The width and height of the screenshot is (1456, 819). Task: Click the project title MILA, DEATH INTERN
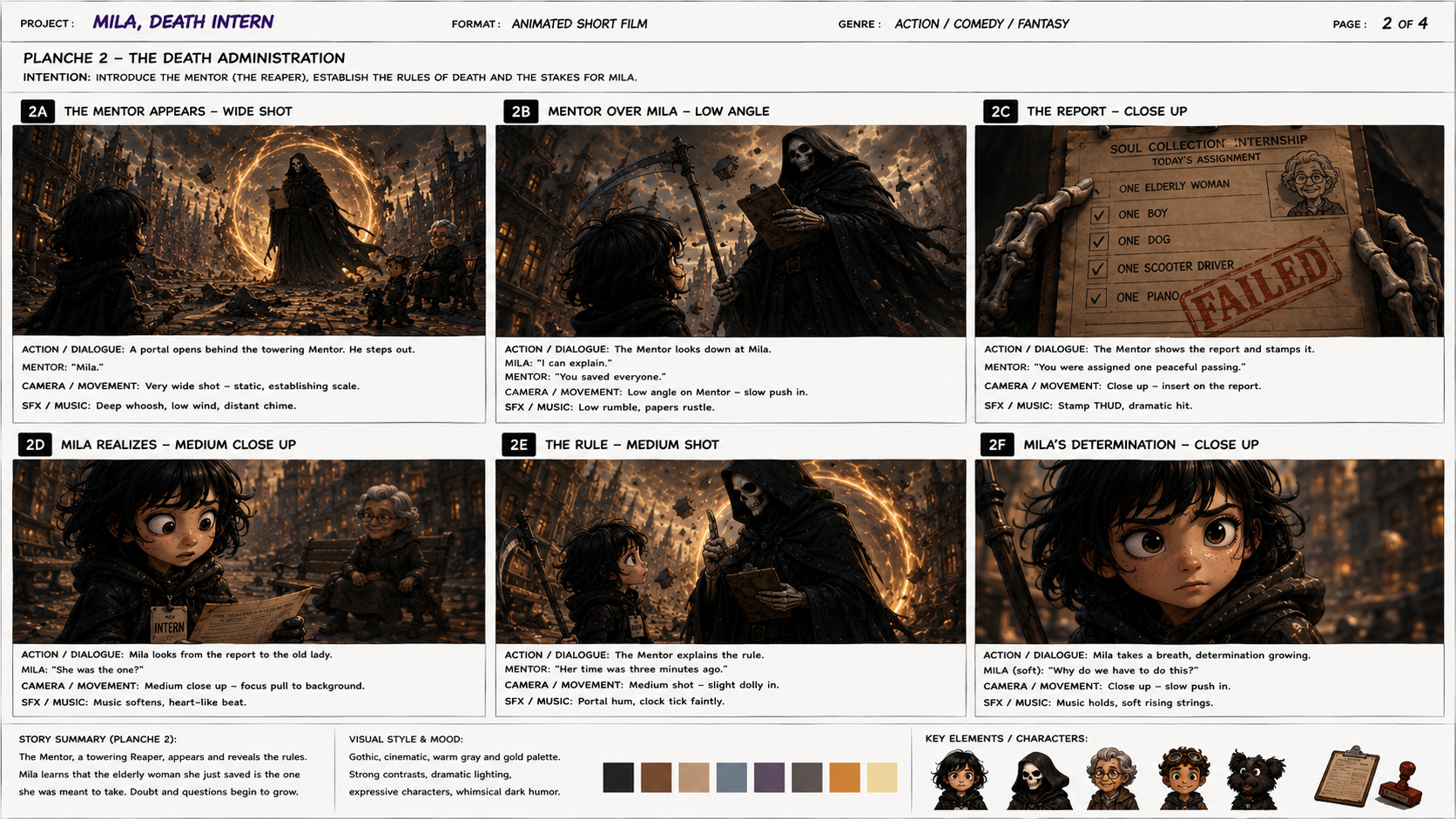tap(183, 22)
